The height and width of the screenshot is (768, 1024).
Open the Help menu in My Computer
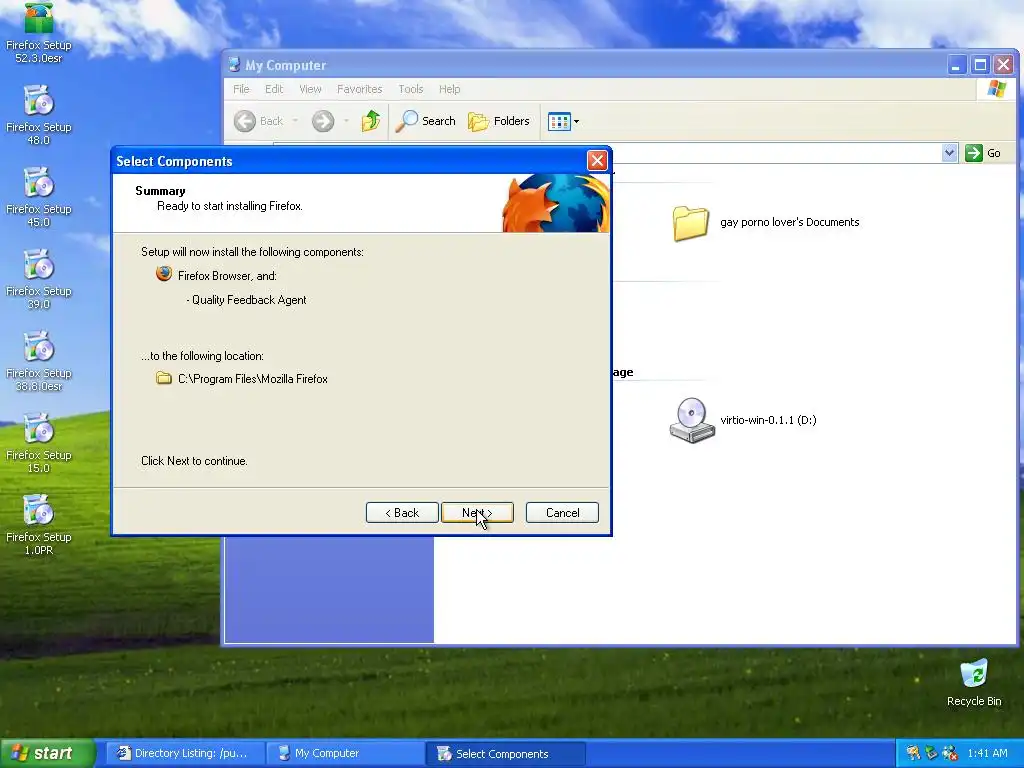coord(449,89)
